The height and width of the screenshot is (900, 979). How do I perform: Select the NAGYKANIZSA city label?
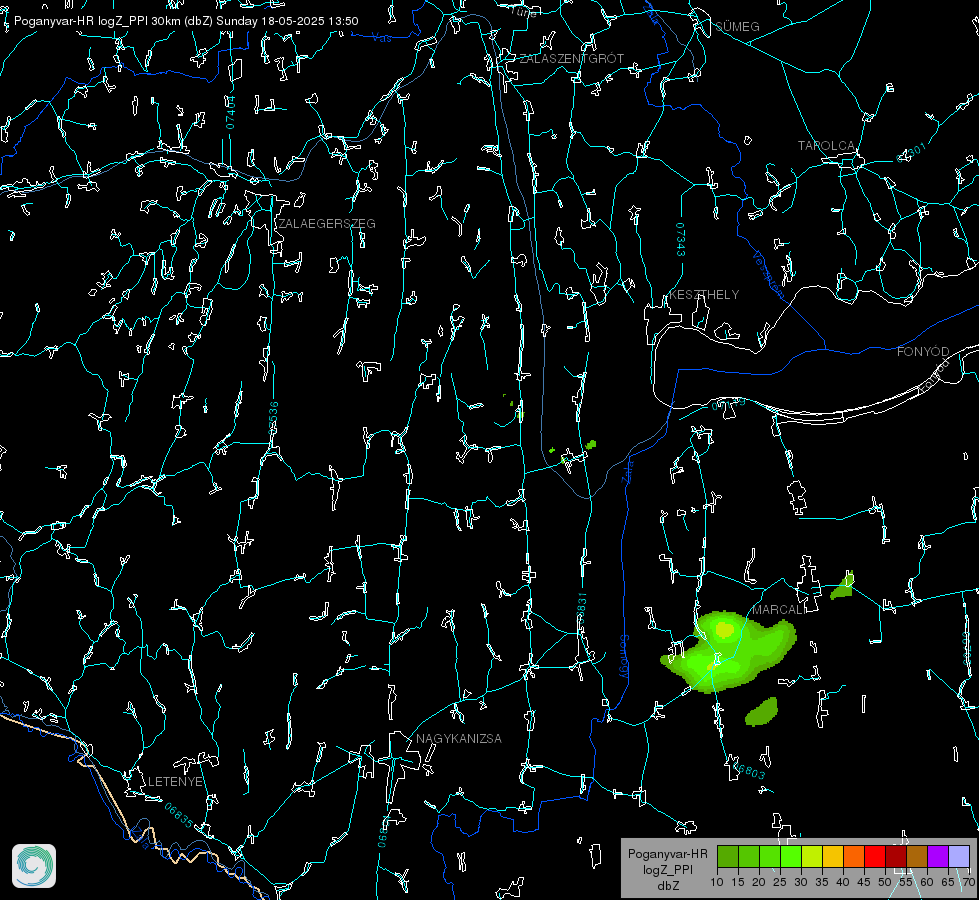[459, 738]
